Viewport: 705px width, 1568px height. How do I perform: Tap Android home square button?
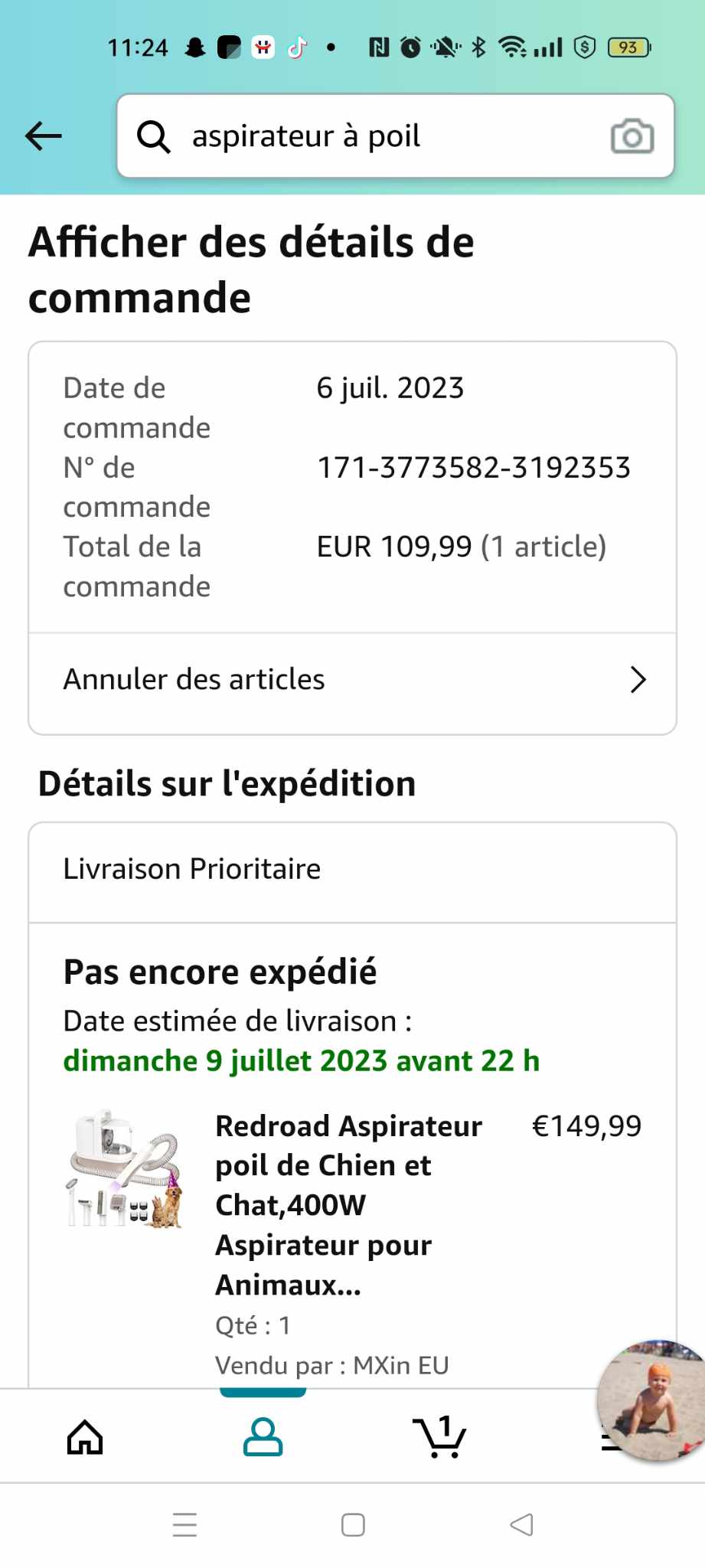353,1524
